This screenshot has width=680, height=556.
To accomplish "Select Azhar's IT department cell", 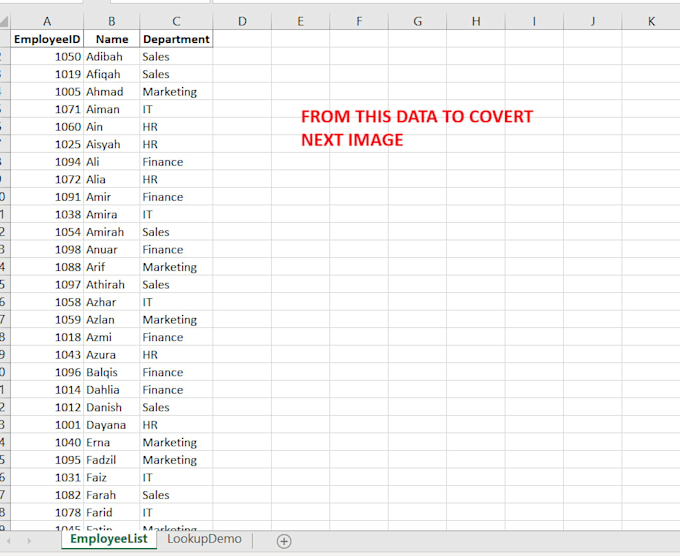I will pos(176,302).
